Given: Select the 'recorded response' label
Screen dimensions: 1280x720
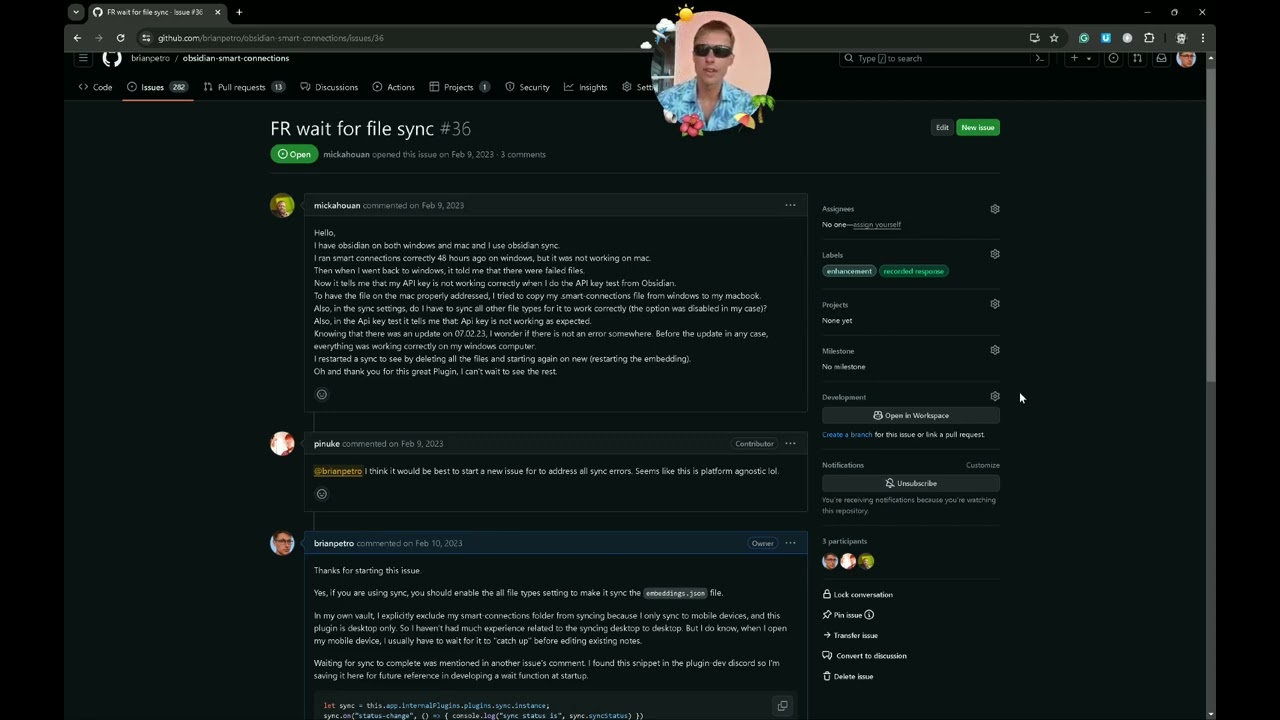Looking at the screenshot, I should click(x=913, y=271).
